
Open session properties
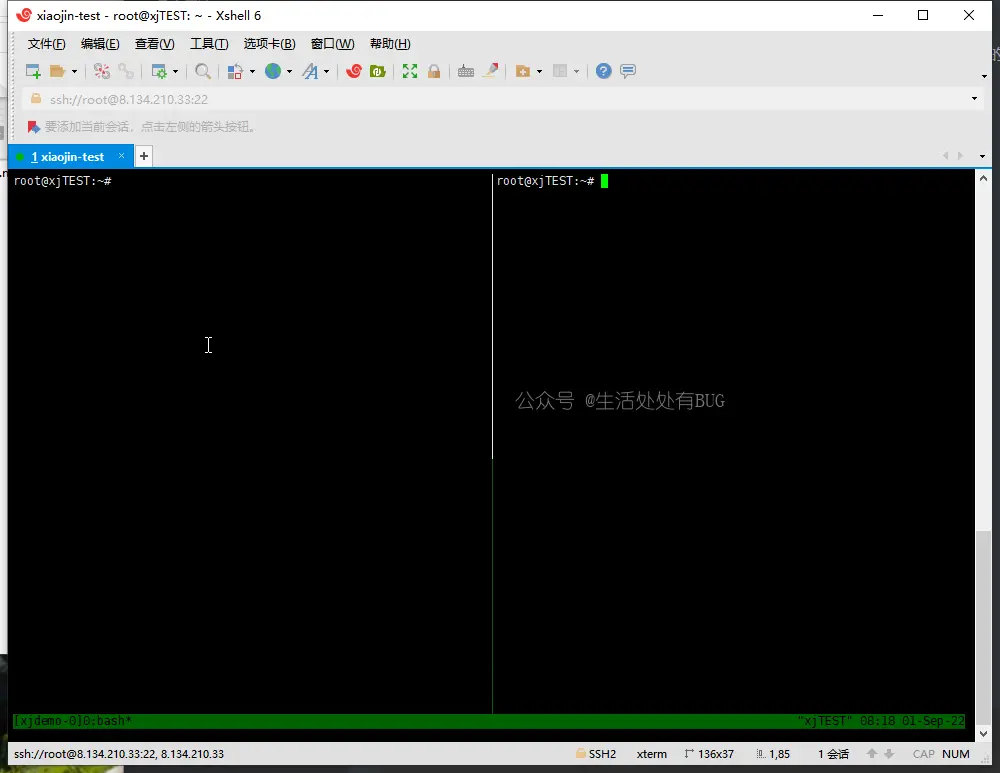click(161, 71)
